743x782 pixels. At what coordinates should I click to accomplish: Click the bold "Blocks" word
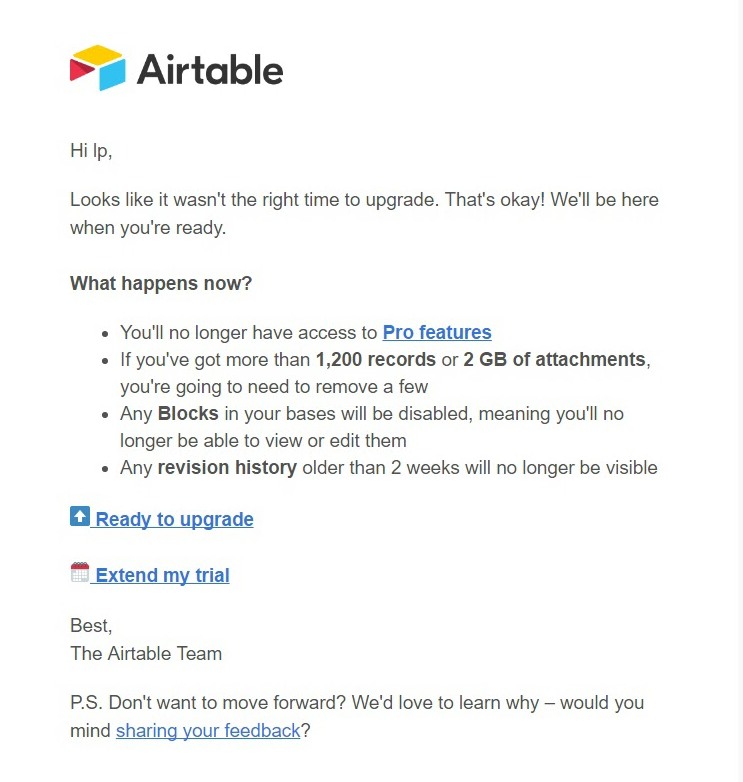[x=188, y=414]
